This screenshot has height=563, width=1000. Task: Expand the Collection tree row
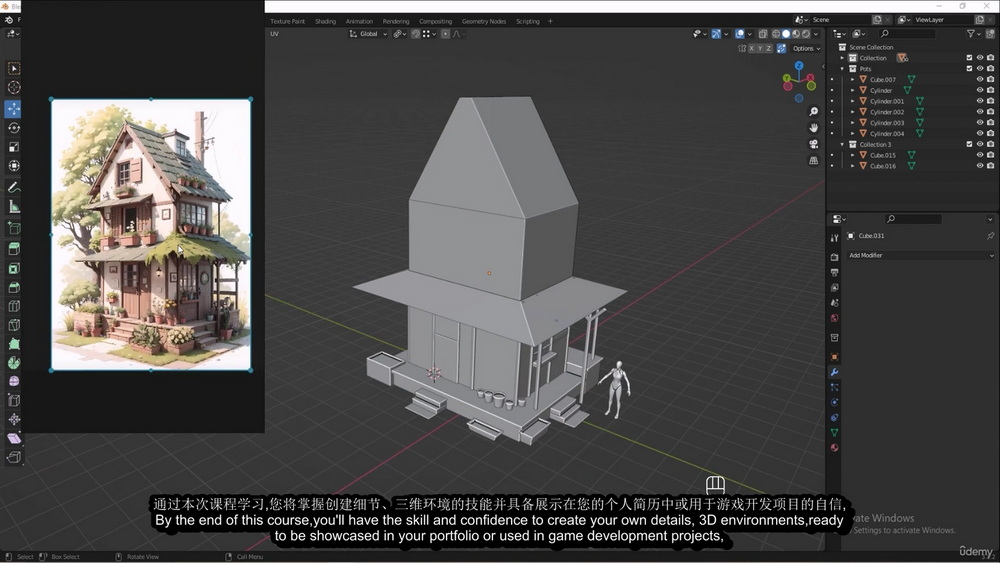[x=842, y=58]
